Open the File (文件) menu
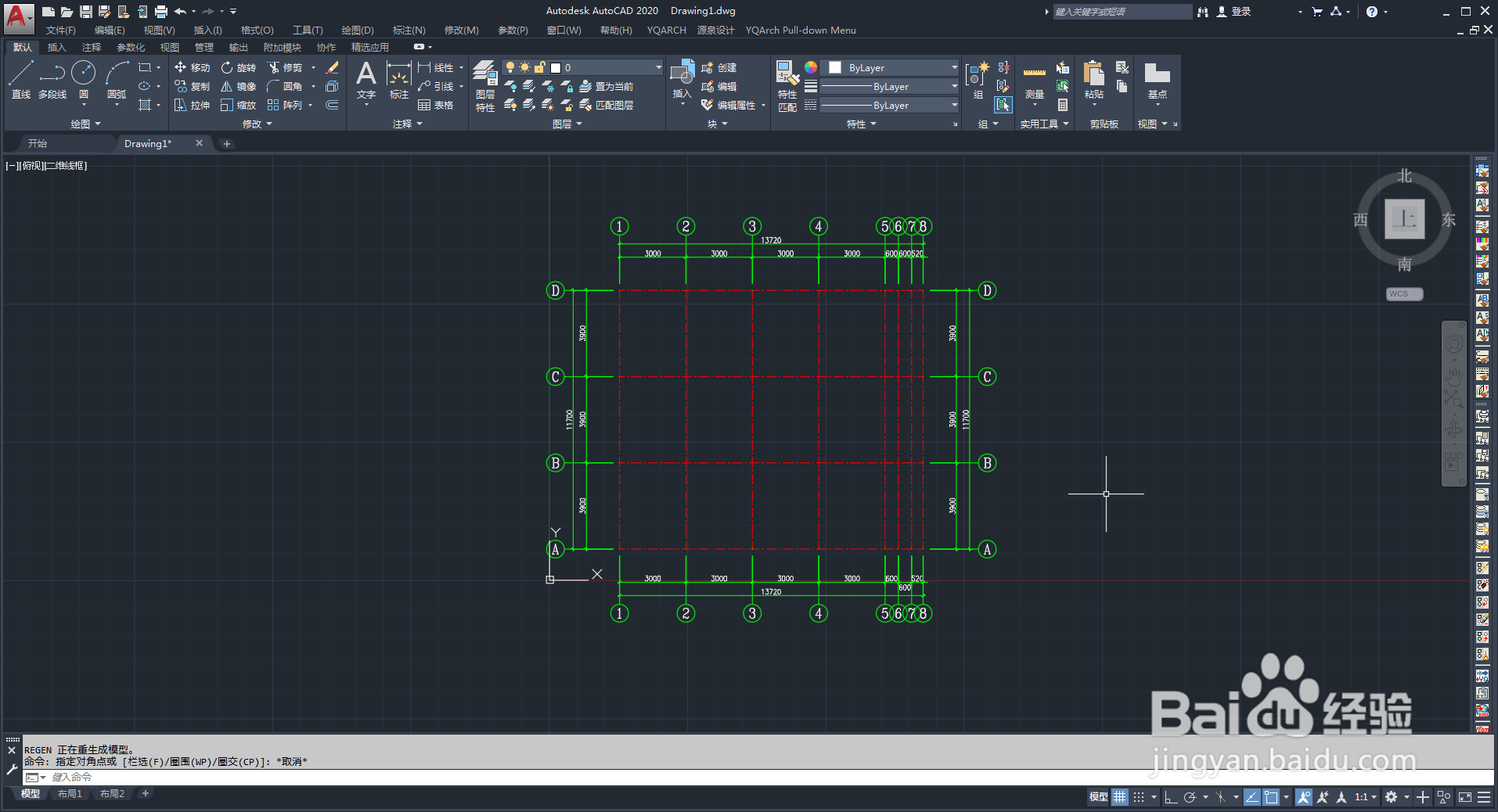 [x=61, y=31]
